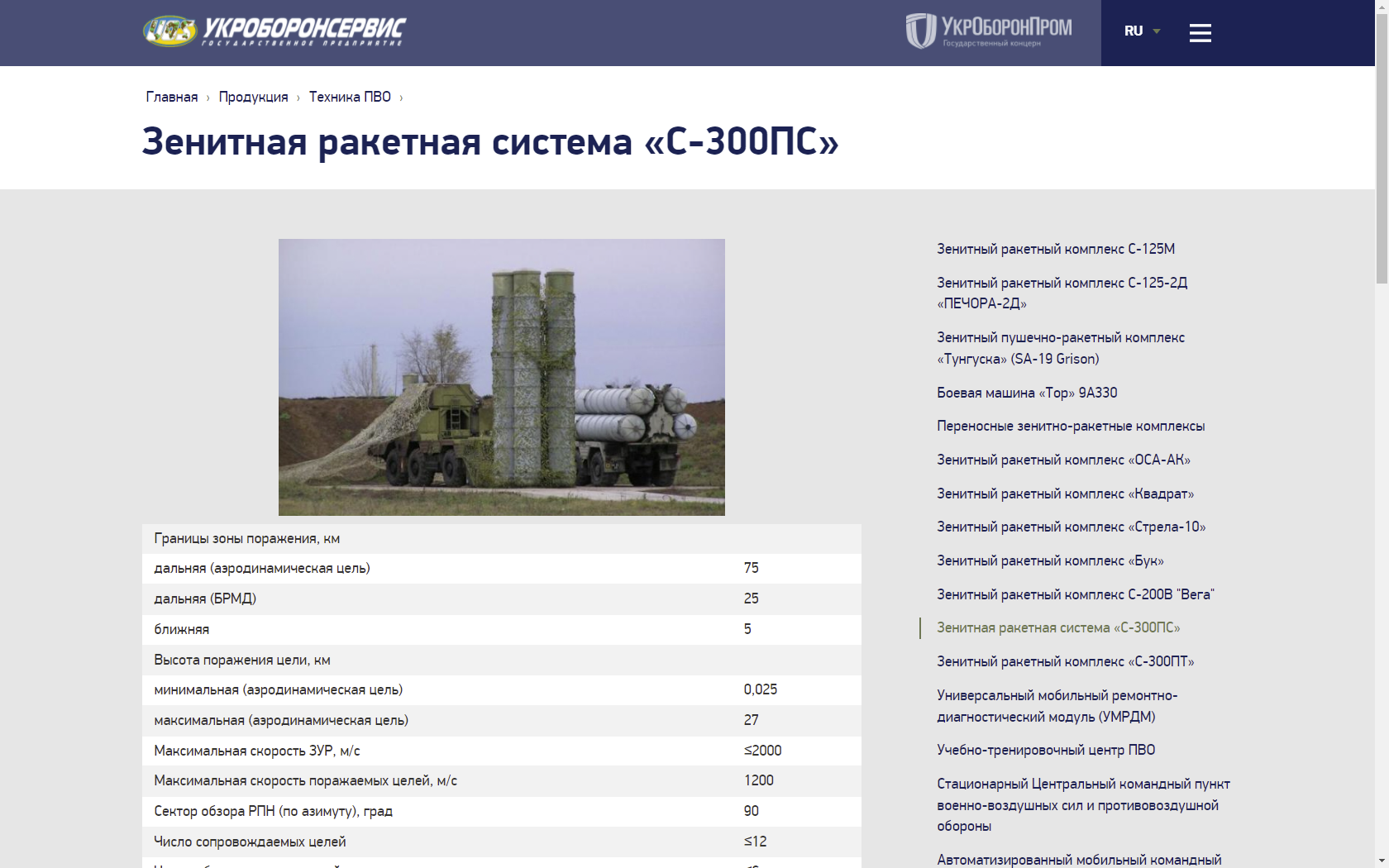1389x868 pixels.
Task: Click the S-300PS launcher photo
Action: pos(502,377)
